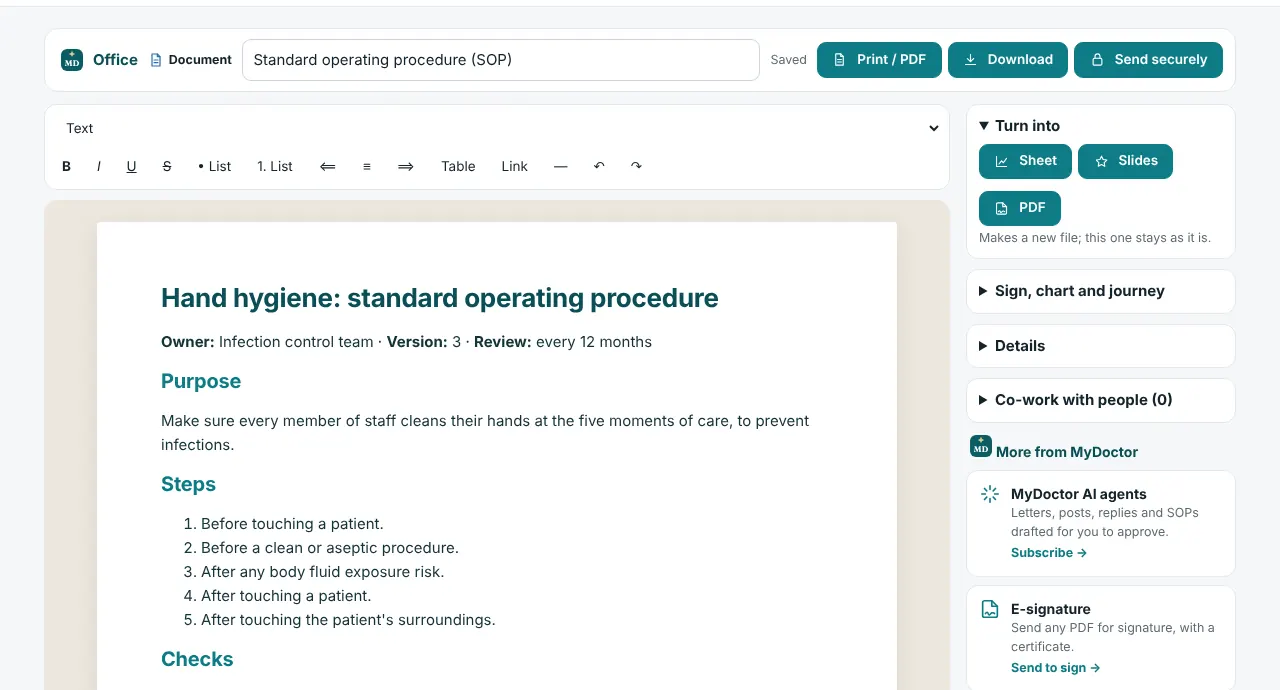Viewport: 1280px width, 690px height.
Task: Apply strikethrough with the S button
Action: click(167, 167)
